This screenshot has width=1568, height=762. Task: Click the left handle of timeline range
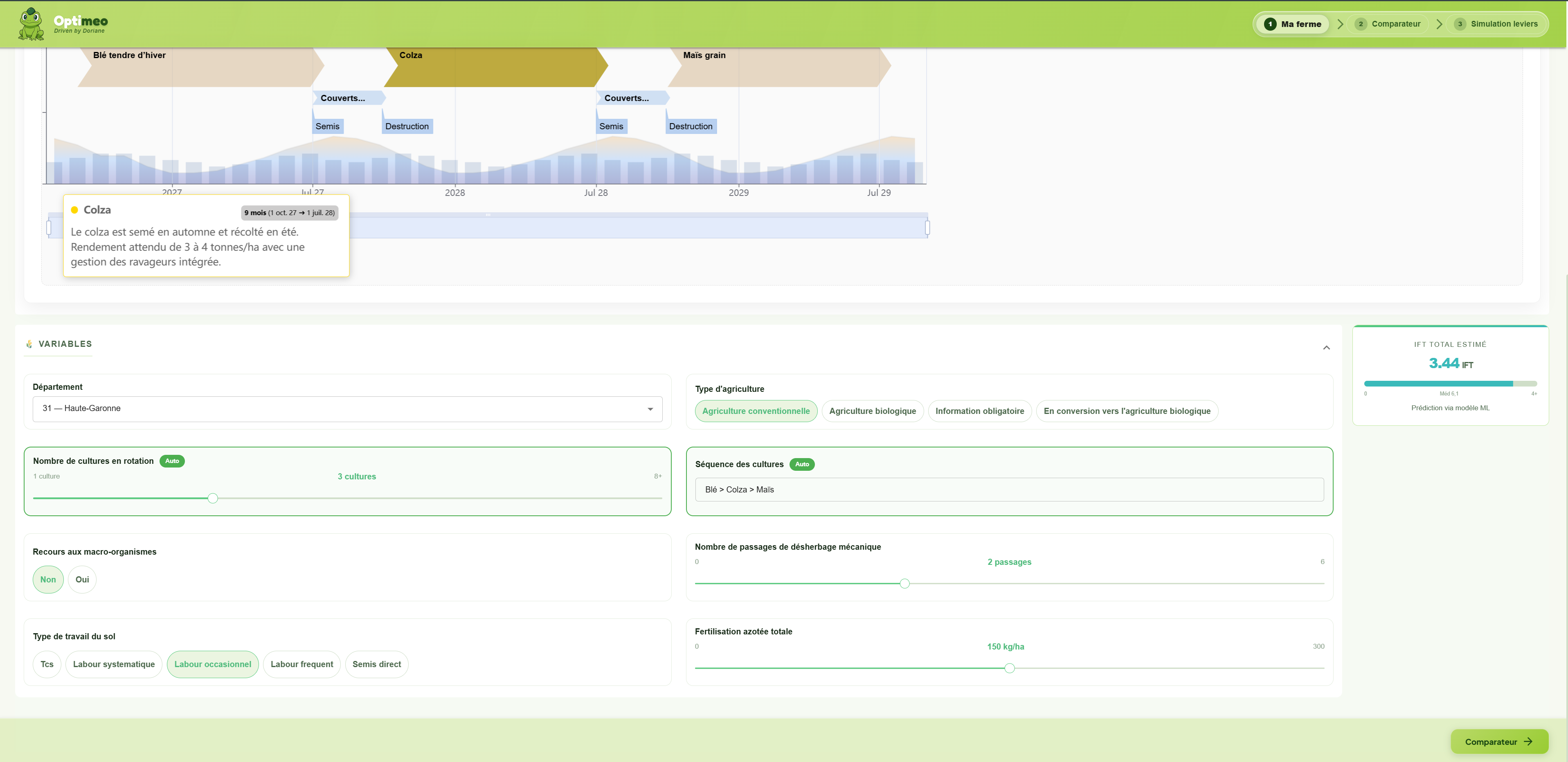pos(49,228)
